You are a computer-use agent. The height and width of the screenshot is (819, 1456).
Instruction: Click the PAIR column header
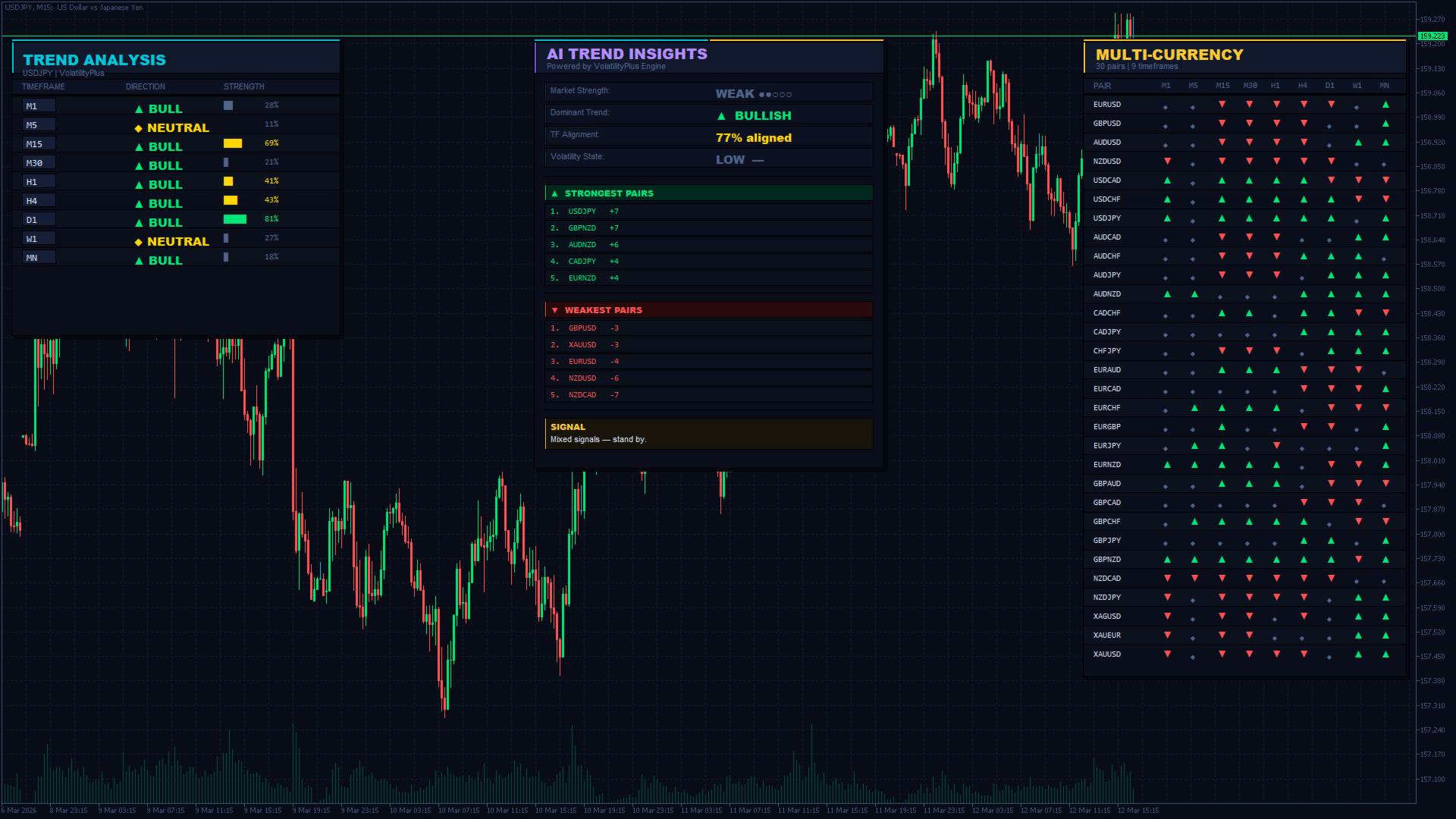1102,86
